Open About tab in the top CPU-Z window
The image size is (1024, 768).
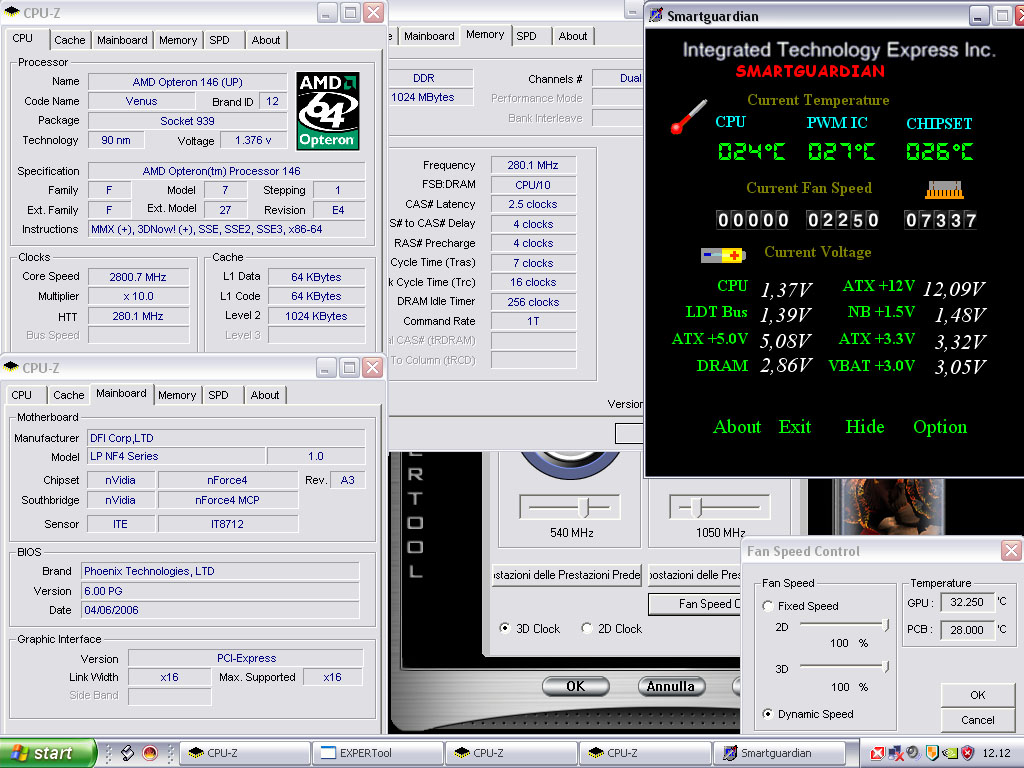[x=266, y=40]
